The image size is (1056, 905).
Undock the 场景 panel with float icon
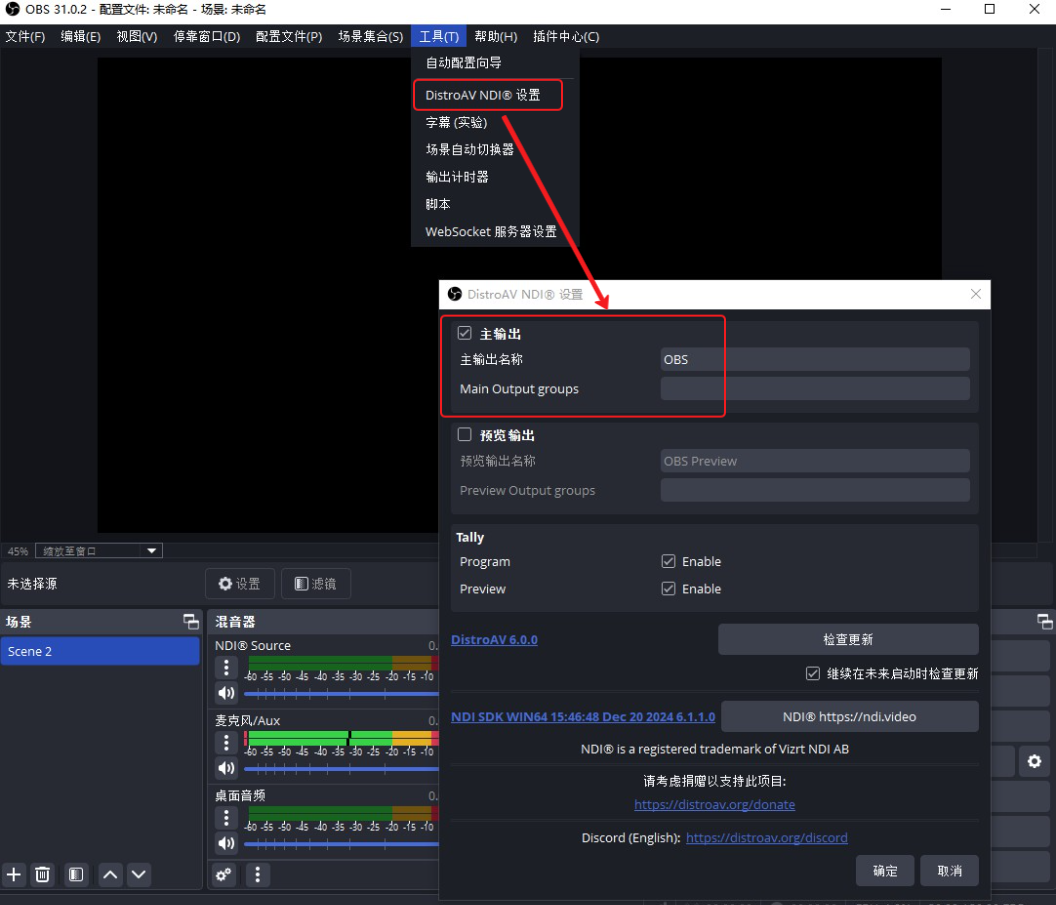click(191, 622)
